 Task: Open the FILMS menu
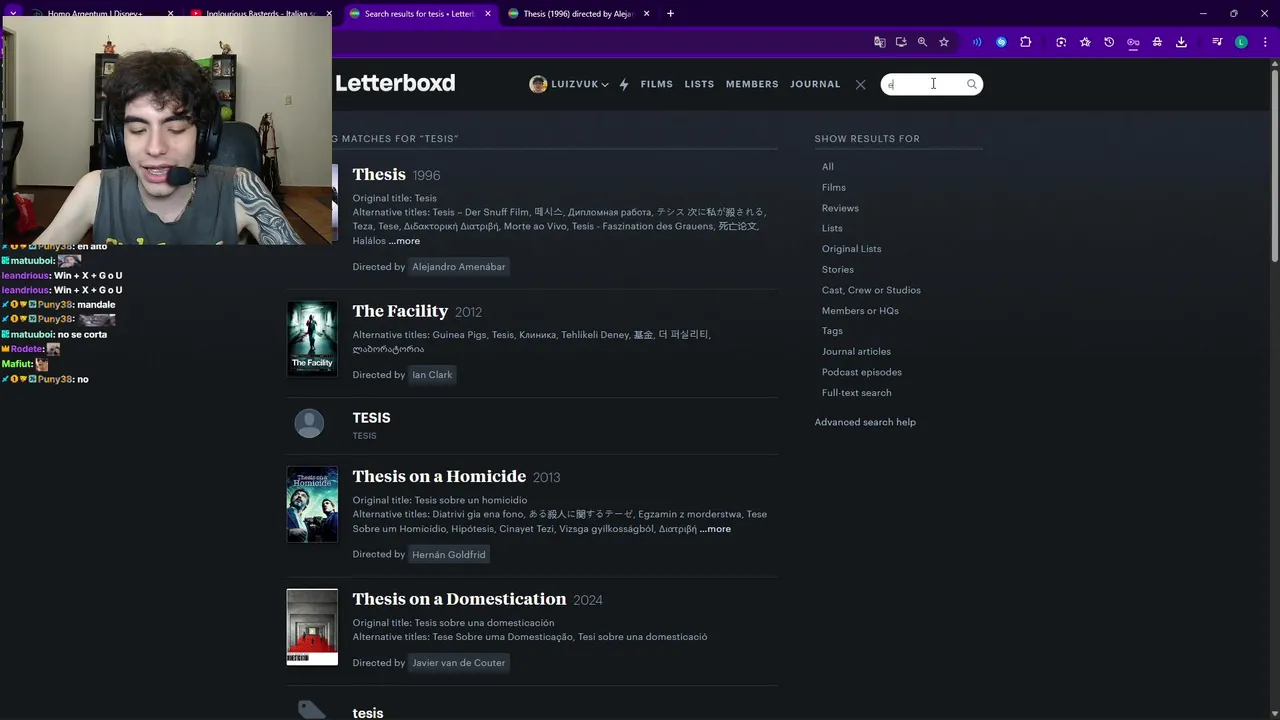[656, 84]
